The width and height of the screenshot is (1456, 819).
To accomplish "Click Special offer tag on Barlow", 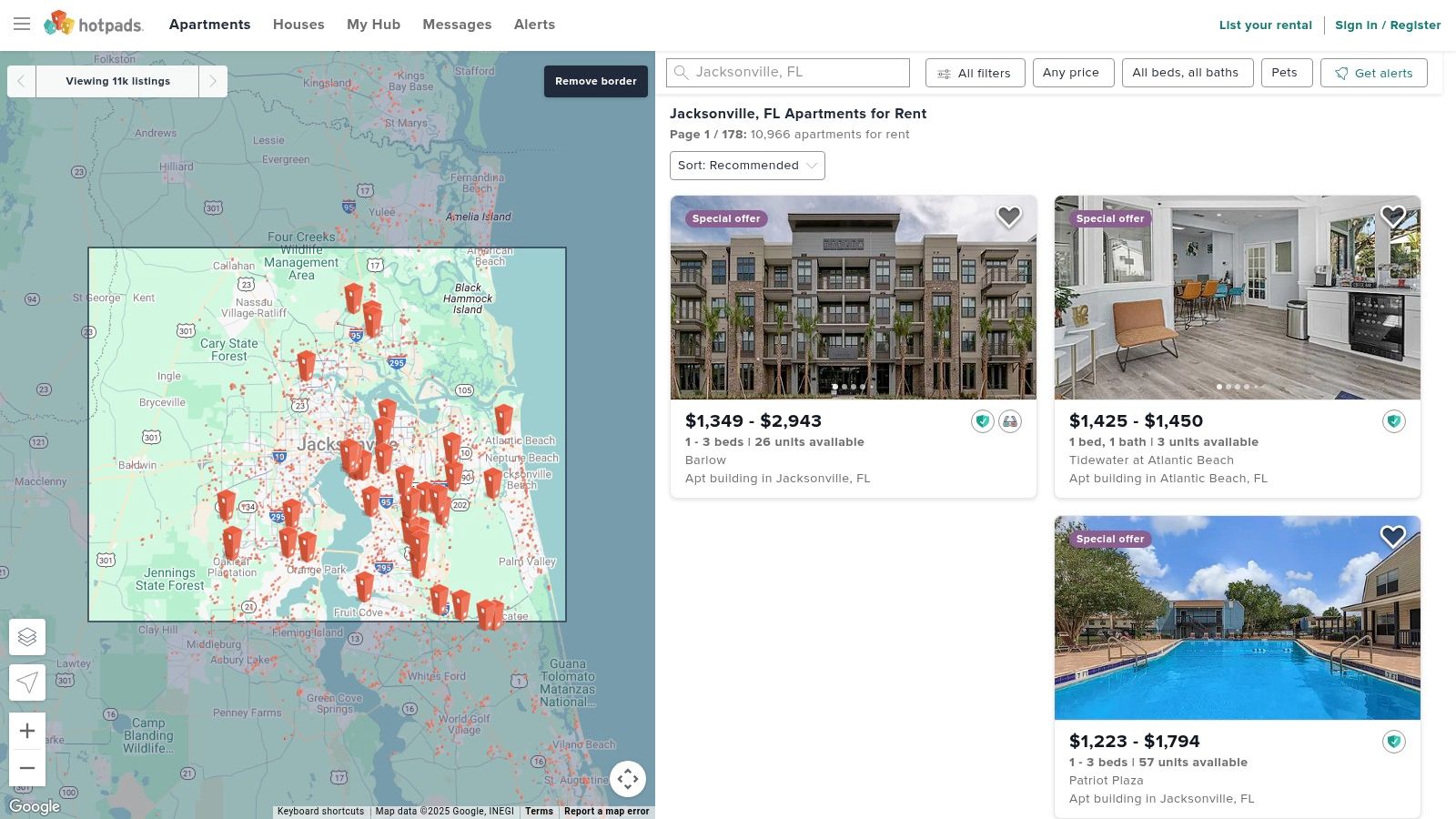I will pyautogui.click(x=725, y=218).
